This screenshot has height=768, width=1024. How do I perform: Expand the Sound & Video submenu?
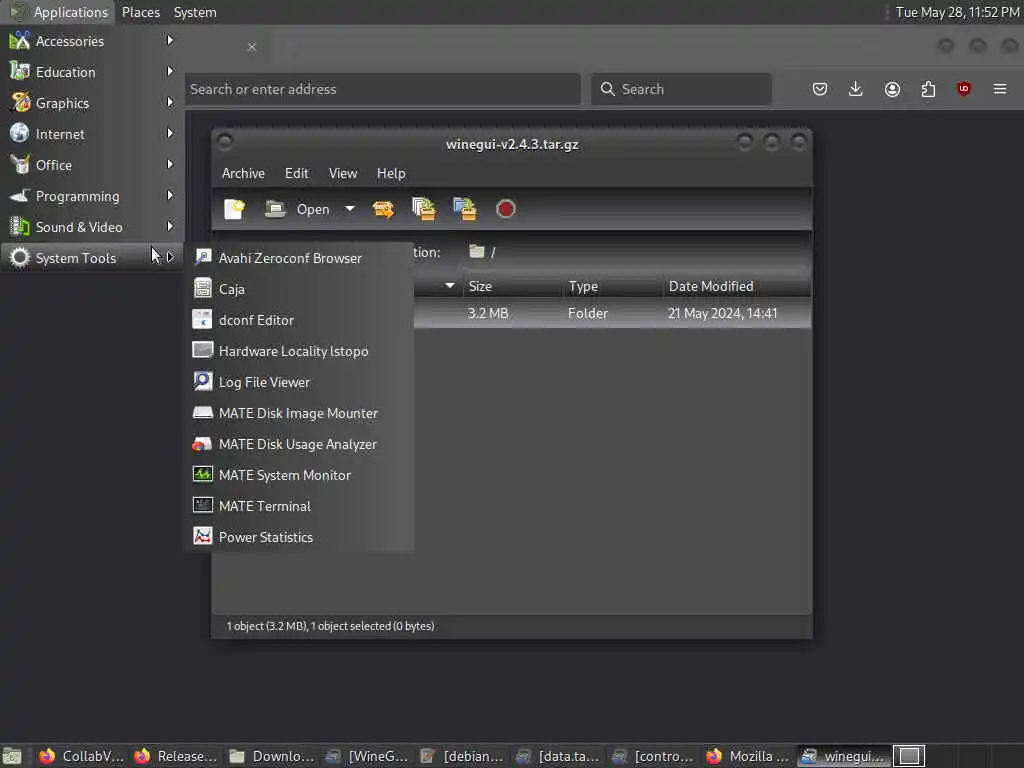point(91,227)
